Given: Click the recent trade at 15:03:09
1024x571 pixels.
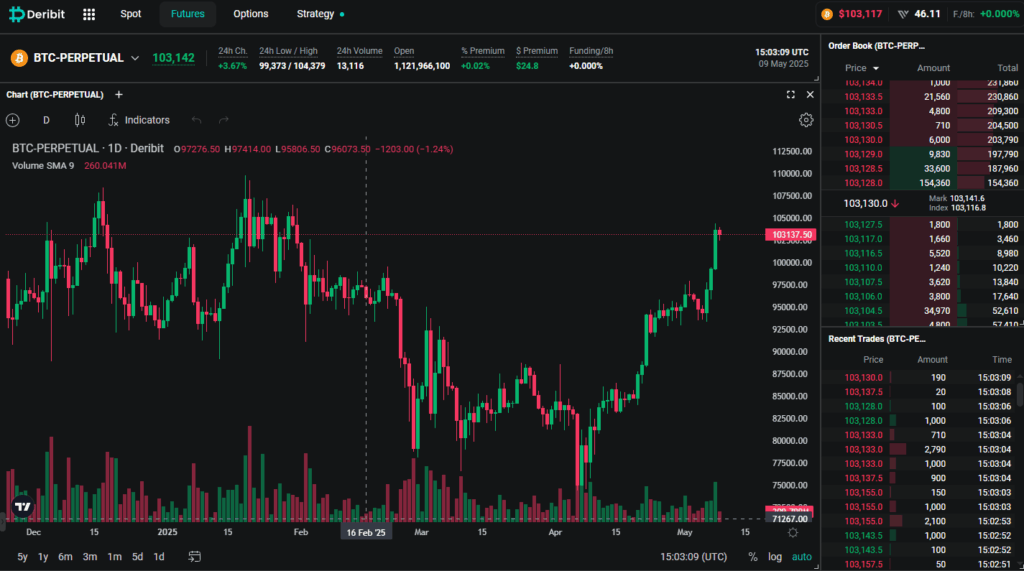Looking at the screenshot, I should pyautogui.click(x=922, y=378).
